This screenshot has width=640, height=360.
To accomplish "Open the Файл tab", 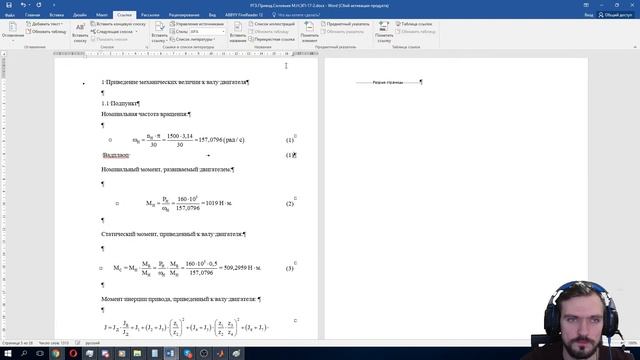I will point(10,15).
